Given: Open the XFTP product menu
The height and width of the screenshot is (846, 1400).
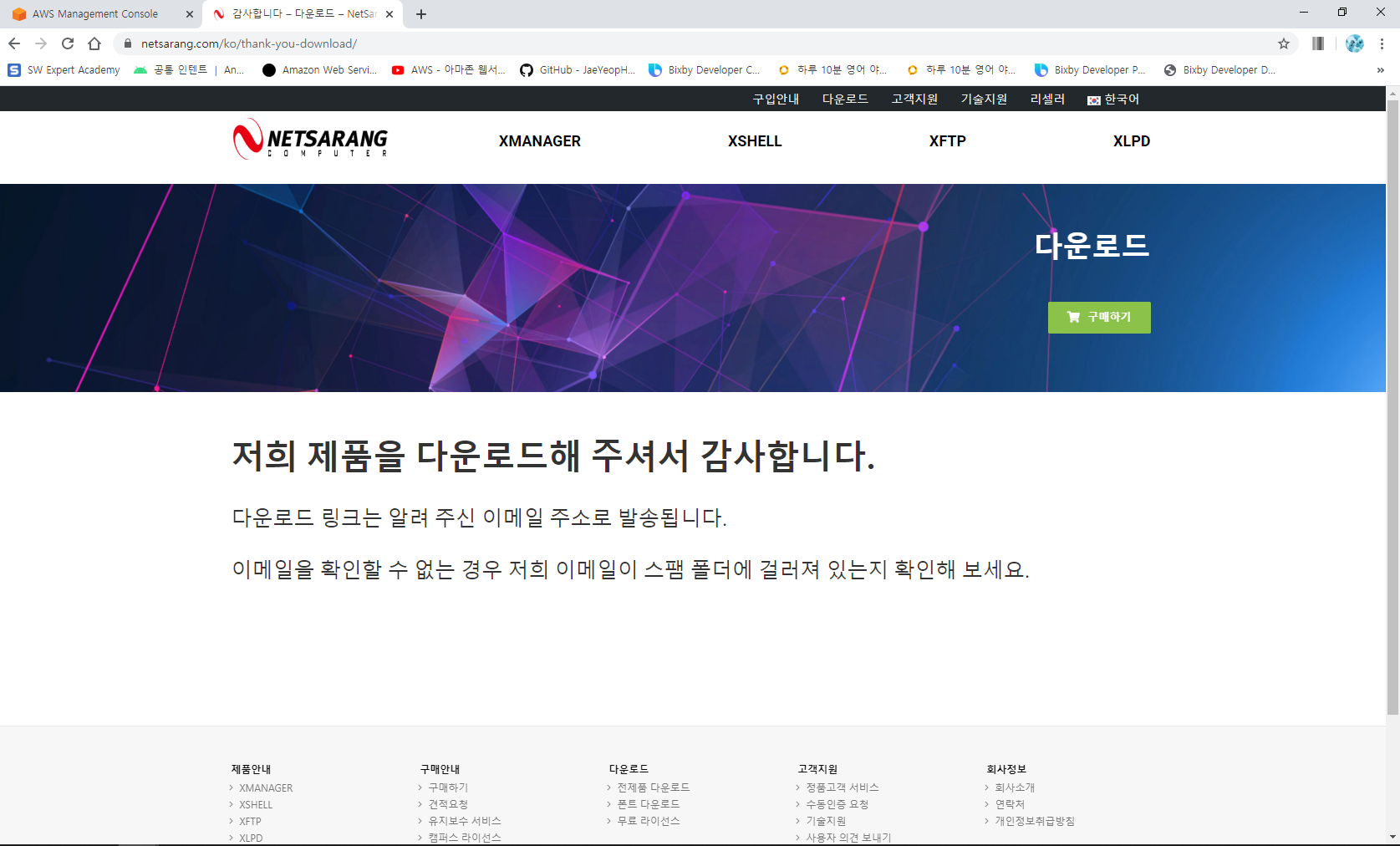Looking at the screenshot, I should click(x=948, y=141).
